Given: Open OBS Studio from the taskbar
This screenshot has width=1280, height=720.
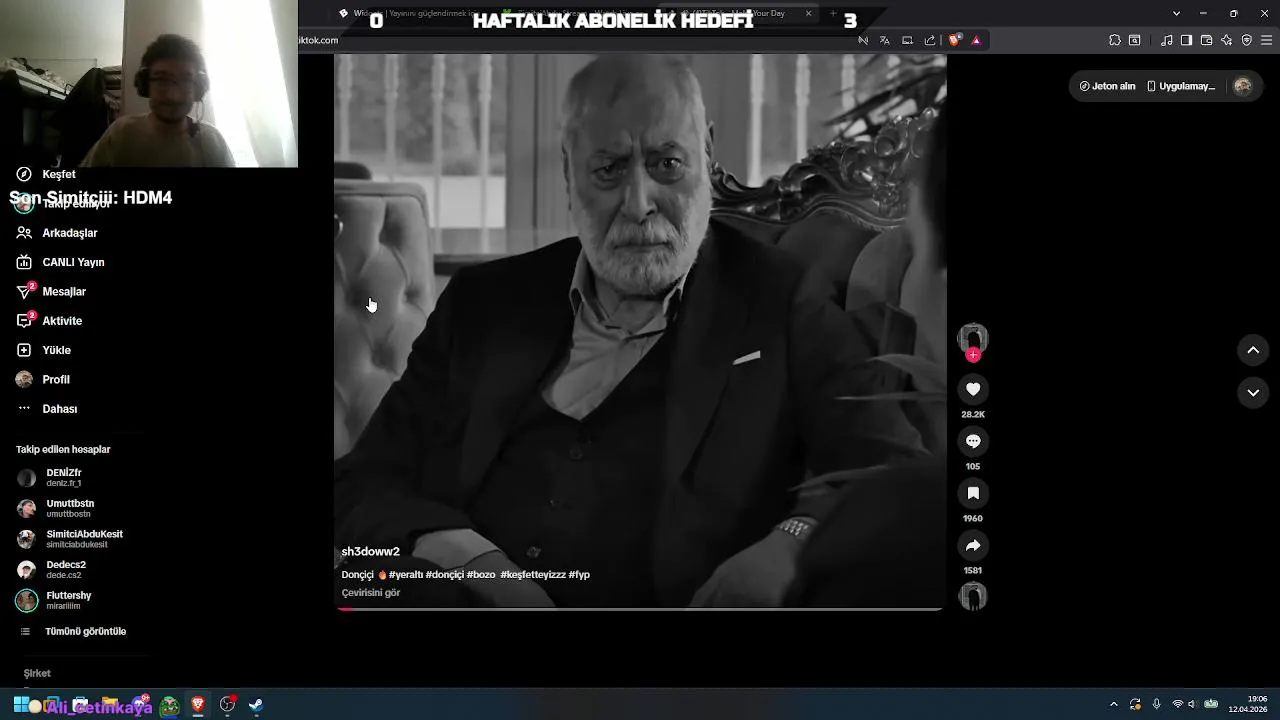Looking at the screenshot, I should click(227, 705).
